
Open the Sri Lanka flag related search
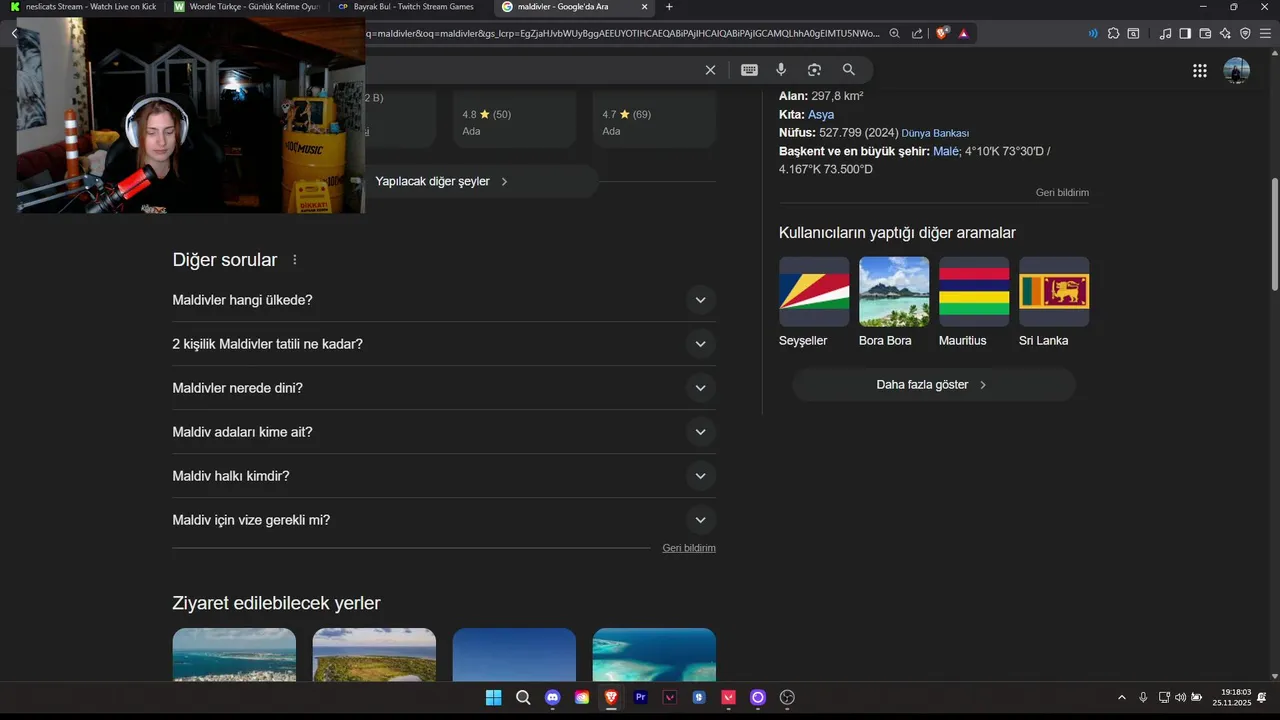(1054, 292)
